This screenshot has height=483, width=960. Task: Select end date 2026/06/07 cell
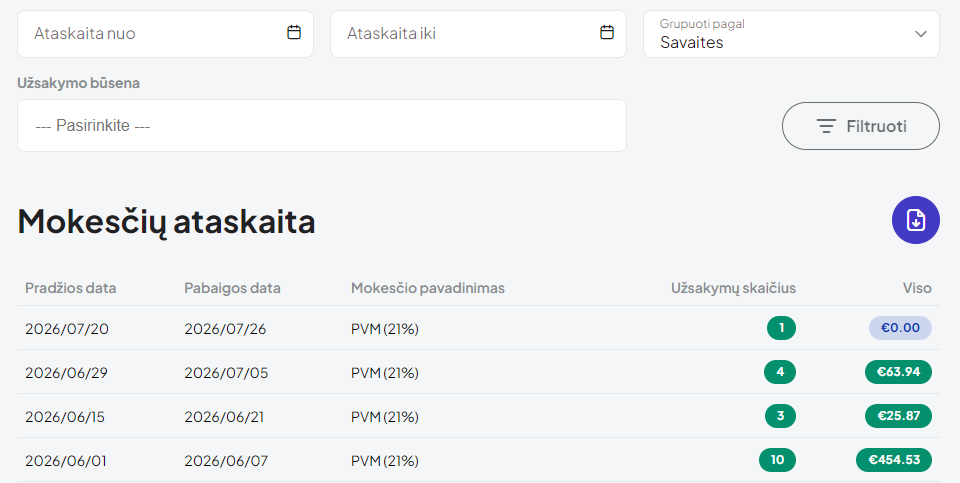click(x=226, y=461)
